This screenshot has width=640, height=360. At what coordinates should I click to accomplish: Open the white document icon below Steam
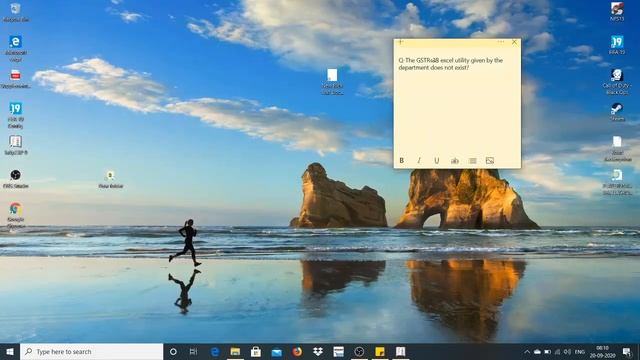click(617, 149)
